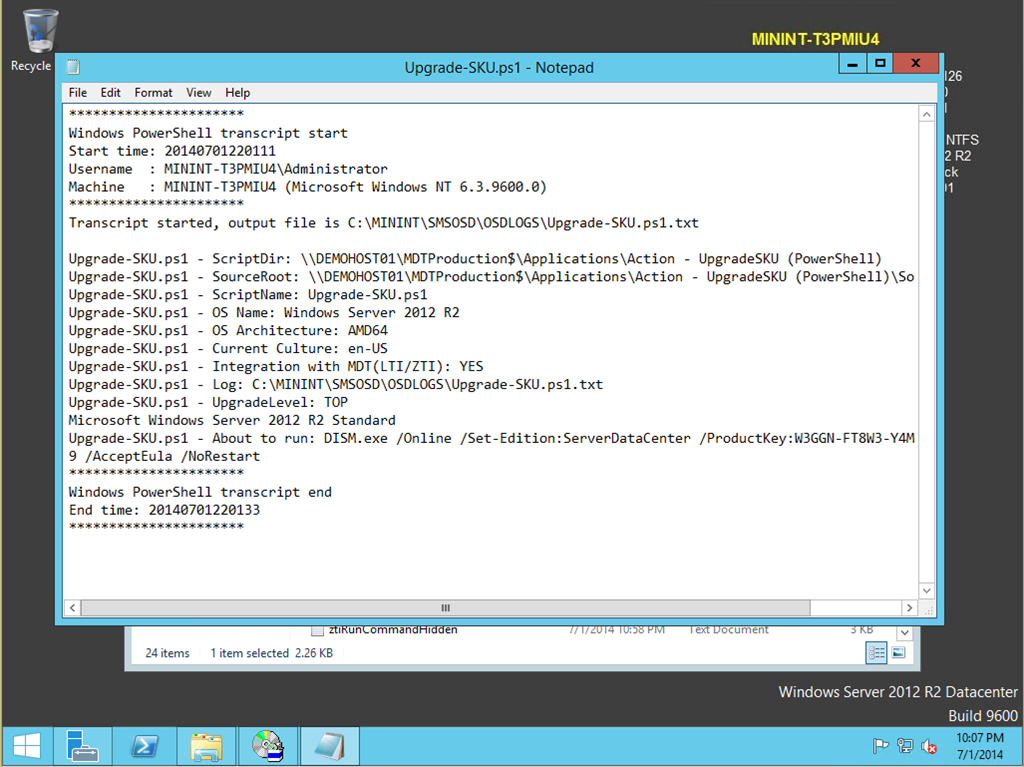Viewport: 1024px width, 767px height.
Task: Click the Notepad horizontal scrollbar right arrow
Action: [x=909, y=607]
